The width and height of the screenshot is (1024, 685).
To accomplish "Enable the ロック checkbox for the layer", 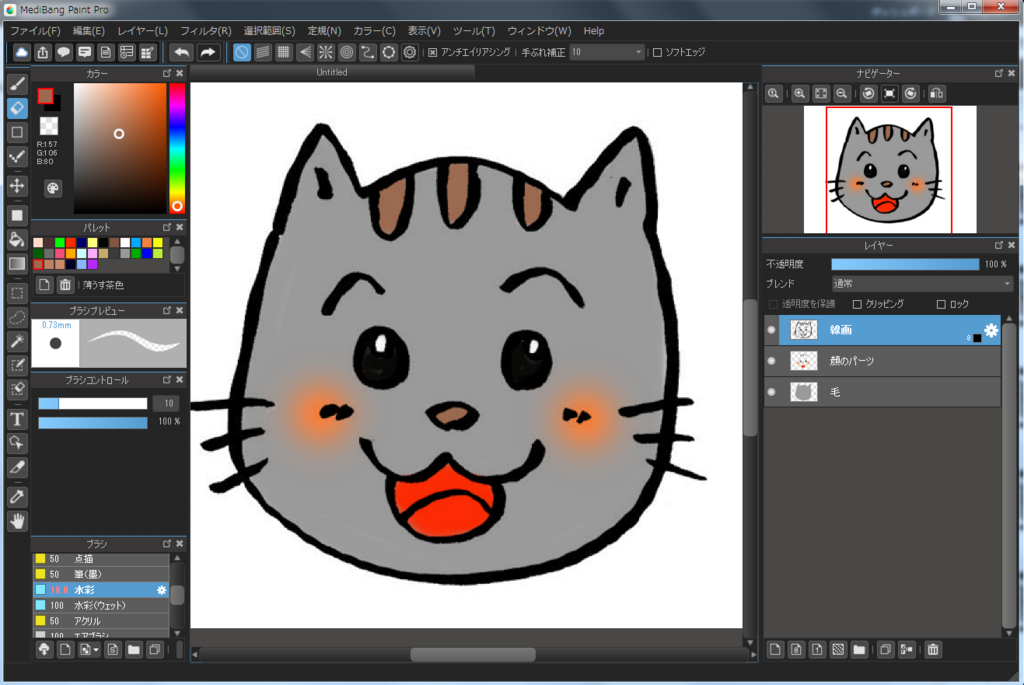I will pos(941,304).
